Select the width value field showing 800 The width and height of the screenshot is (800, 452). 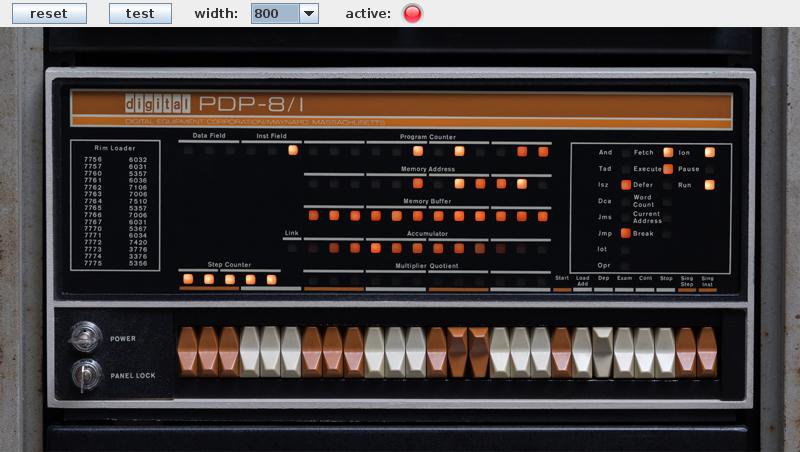coord(275,13)
